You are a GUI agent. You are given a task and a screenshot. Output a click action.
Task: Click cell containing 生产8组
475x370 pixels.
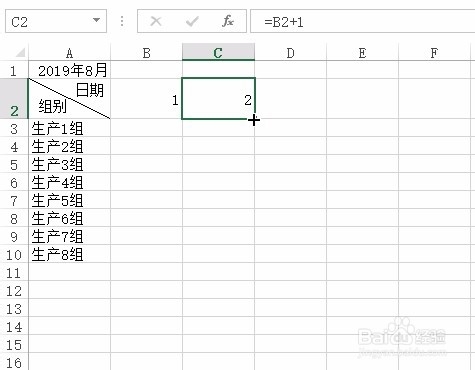(x=69, y=254)
